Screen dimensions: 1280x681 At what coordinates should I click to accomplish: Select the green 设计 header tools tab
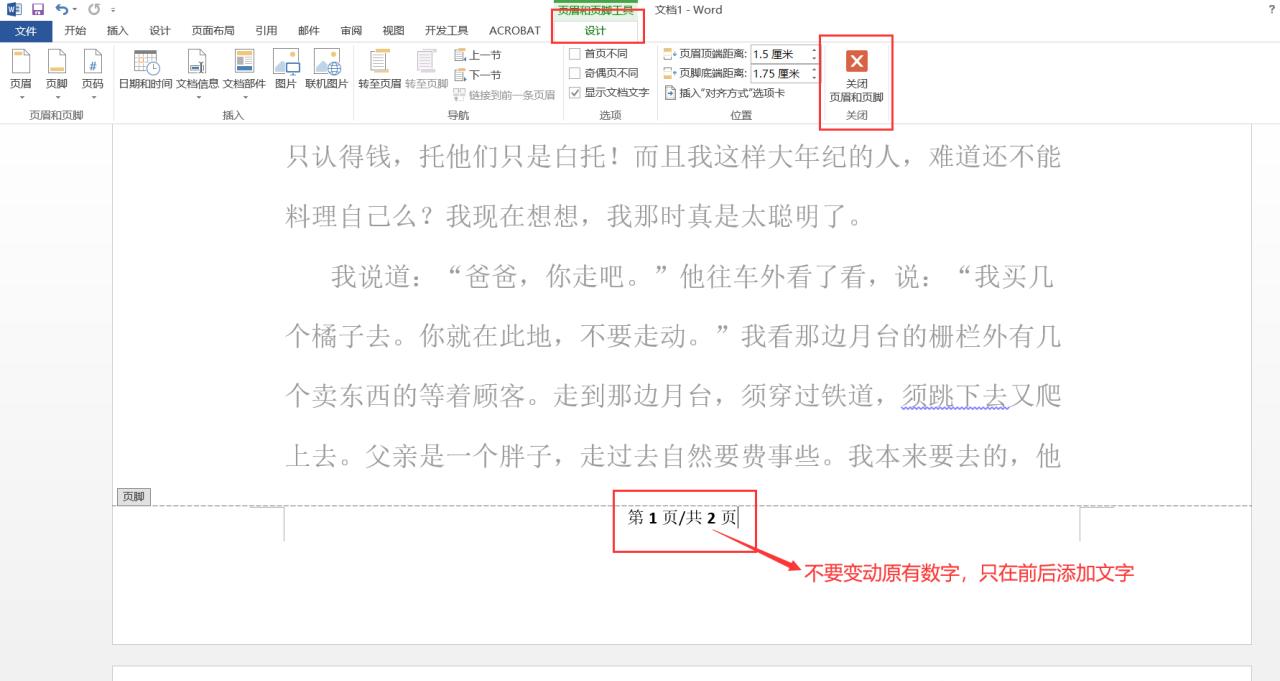(595, 31)
